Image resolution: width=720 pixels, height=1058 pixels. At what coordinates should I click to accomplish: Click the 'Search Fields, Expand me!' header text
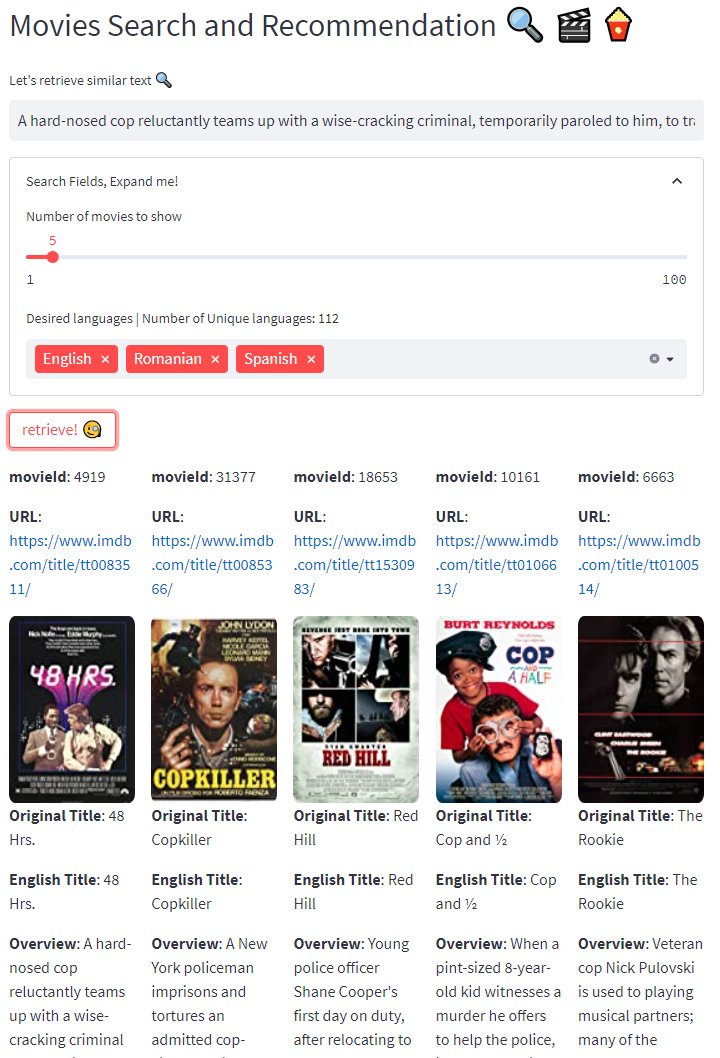[x=102, y=182]
